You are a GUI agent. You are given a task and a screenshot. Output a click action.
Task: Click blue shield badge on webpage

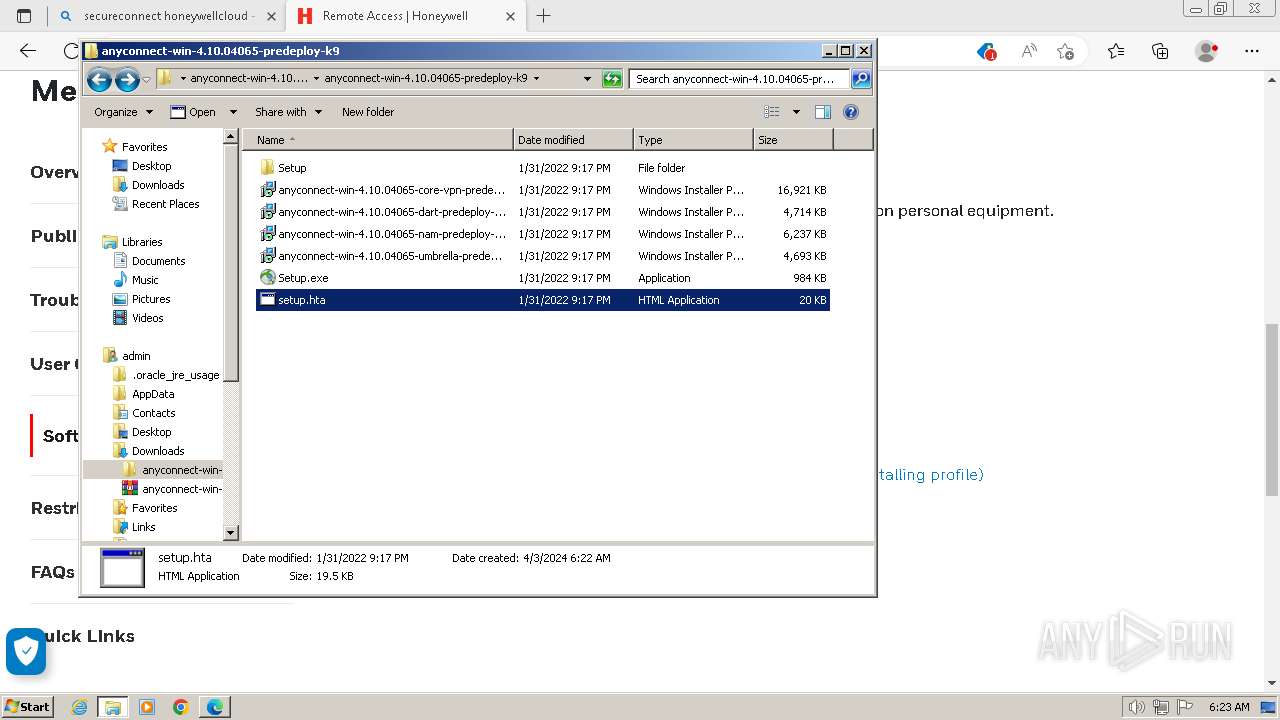[x=26, y=651]
